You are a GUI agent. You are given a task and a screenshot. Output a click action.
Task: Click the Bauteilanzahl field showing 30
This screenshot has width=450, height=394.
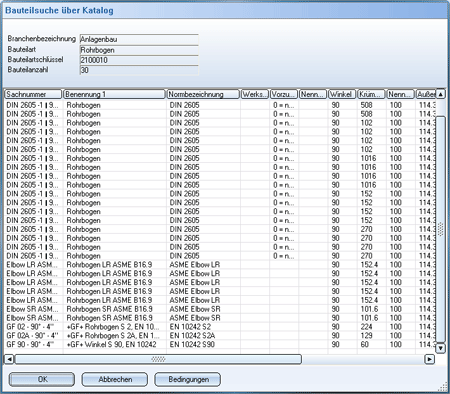coord(139,70)
